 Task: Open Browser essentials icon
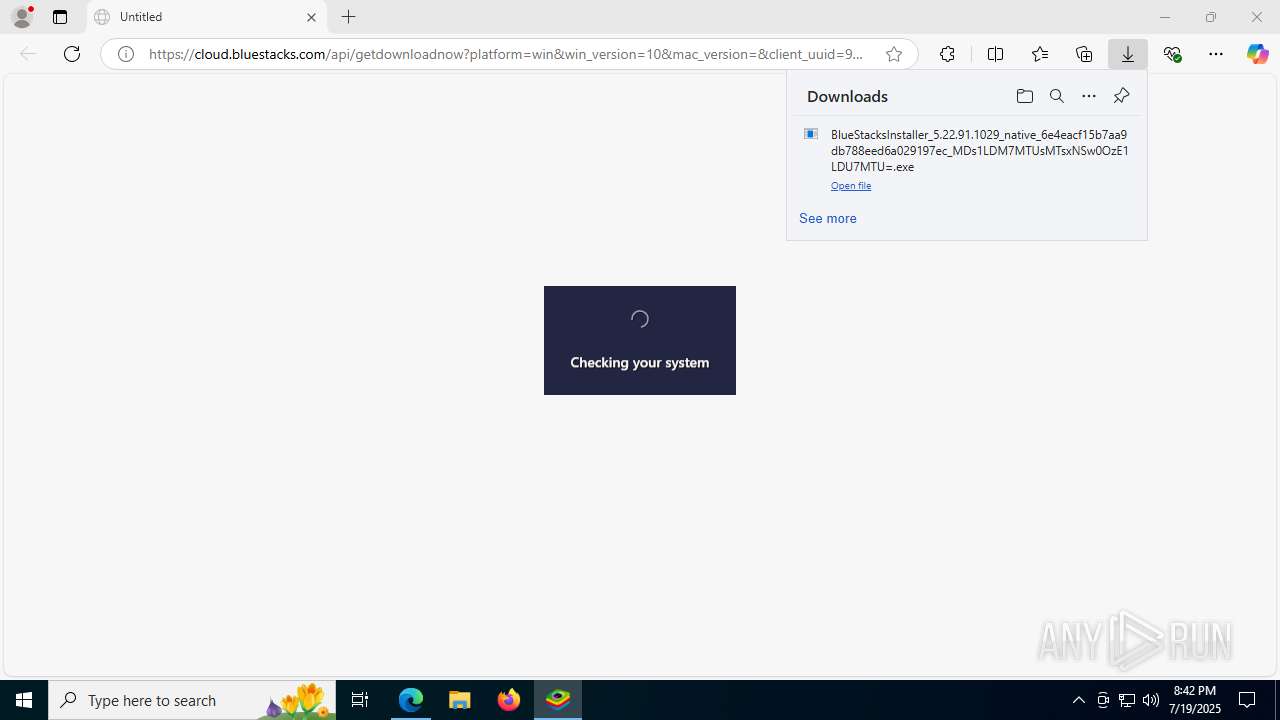point(1172,54)
